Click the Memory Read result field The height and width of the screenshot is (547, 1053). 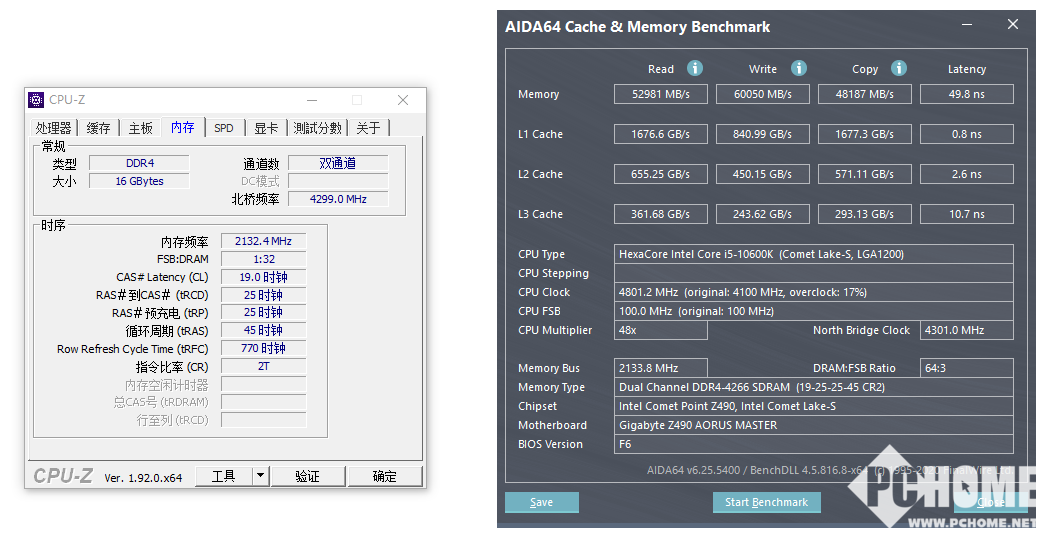(660, 94)
